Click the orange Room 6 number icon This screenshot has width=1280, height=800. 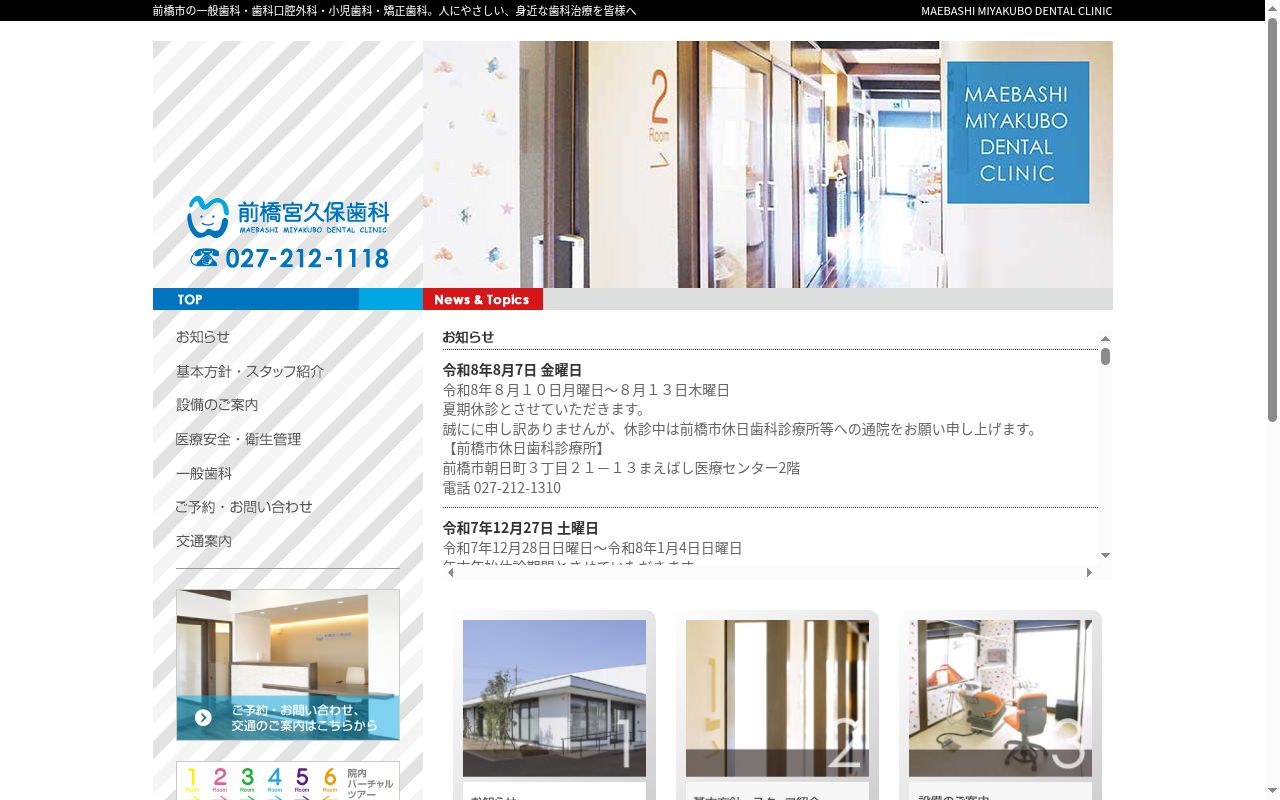pyautogui.click(x=330, y=779)
